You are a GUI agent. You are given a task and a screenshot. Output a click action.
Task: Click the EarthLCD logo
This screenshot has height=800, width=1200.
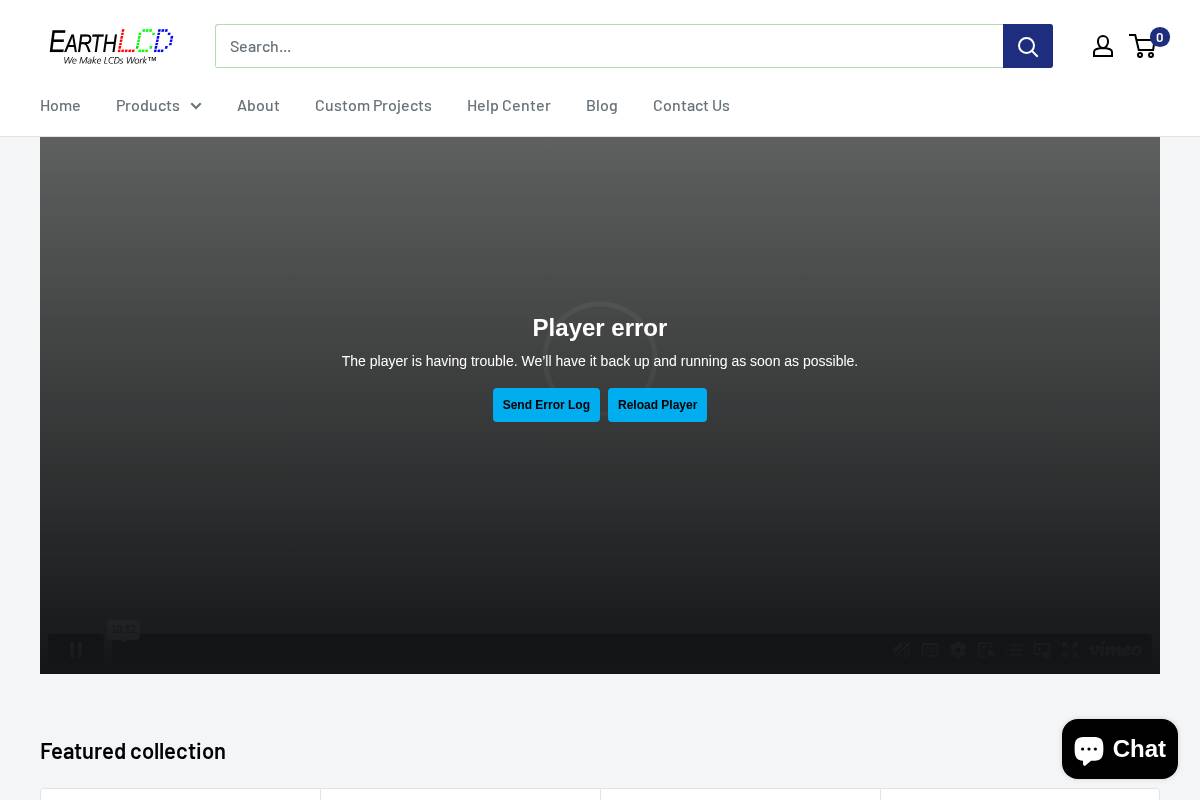(x=111, y=46)
